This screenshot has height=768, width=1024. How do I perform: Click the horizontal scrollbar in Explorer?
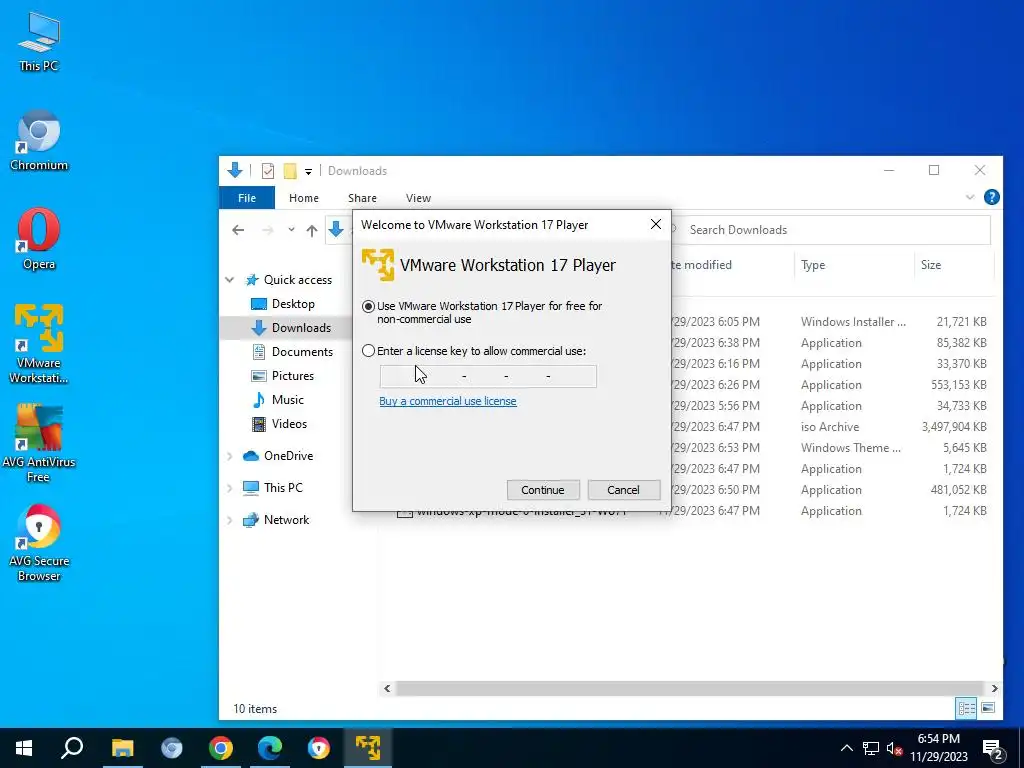pyautogui.click(x=689, y=688)
